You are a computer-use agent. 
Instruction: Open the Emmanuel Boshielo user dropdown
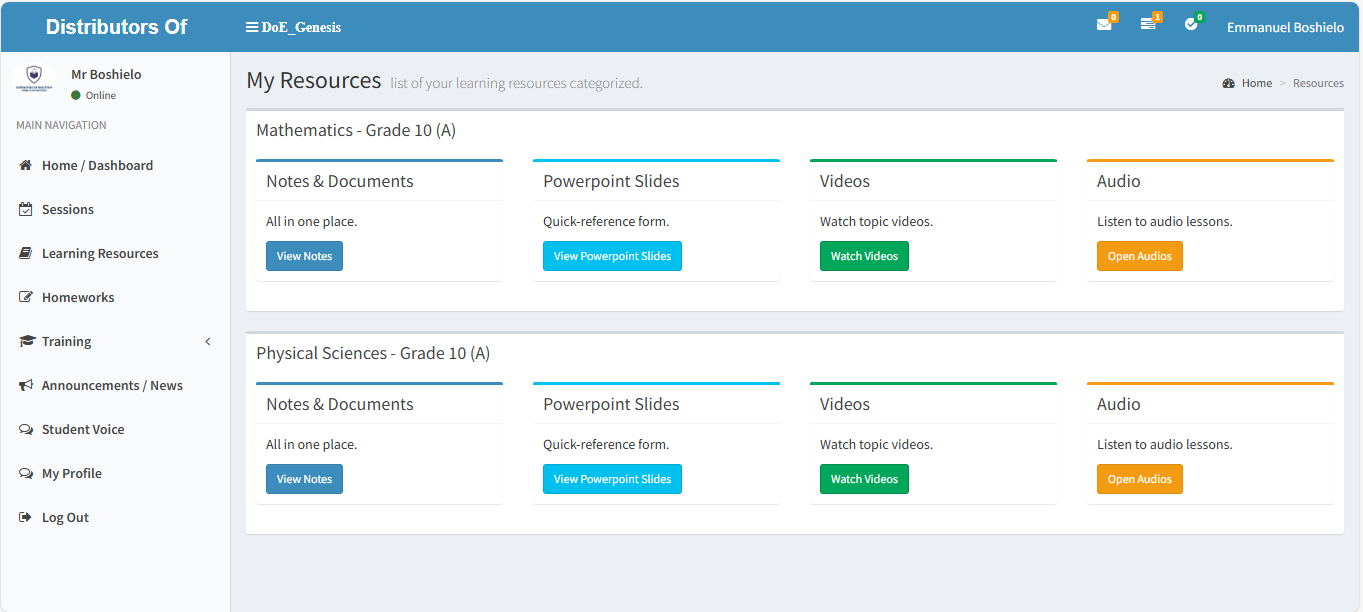click(x=1285, y=27)
